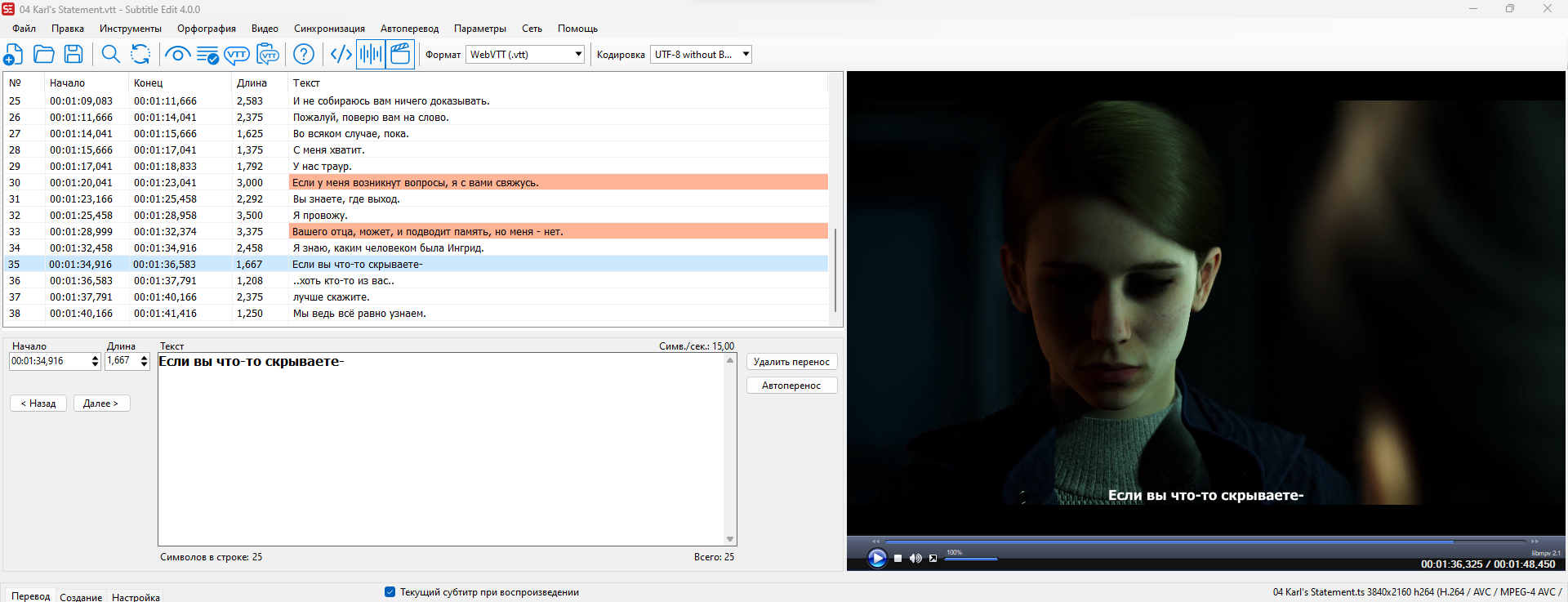Open source view code brackets icon

coord(341,55)
